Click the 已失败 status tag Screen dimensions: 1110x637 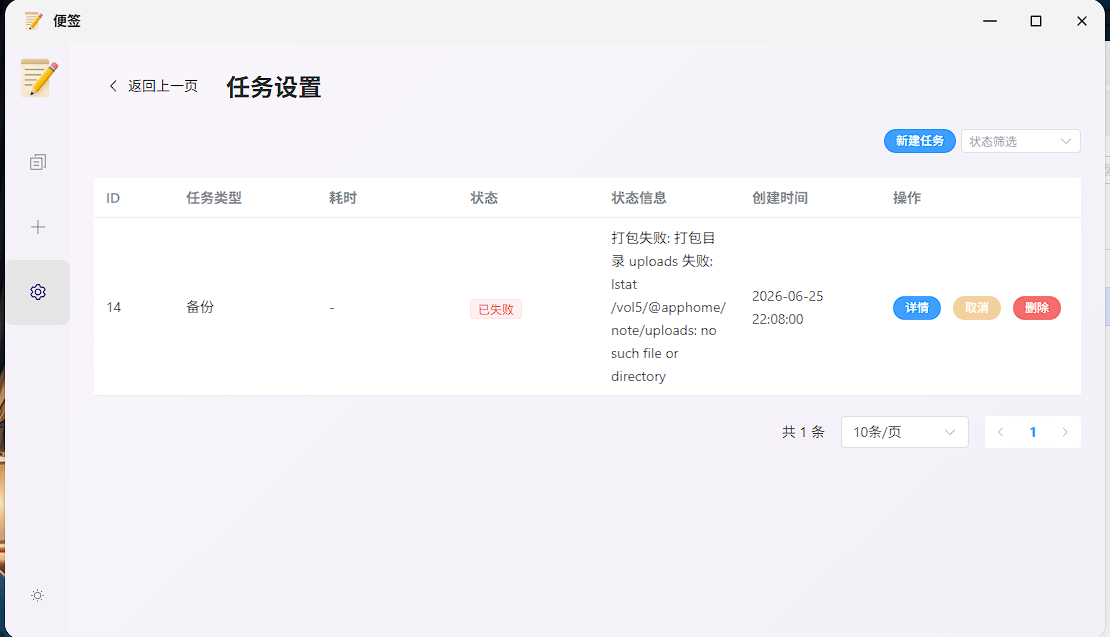click(x=496, y=309)
